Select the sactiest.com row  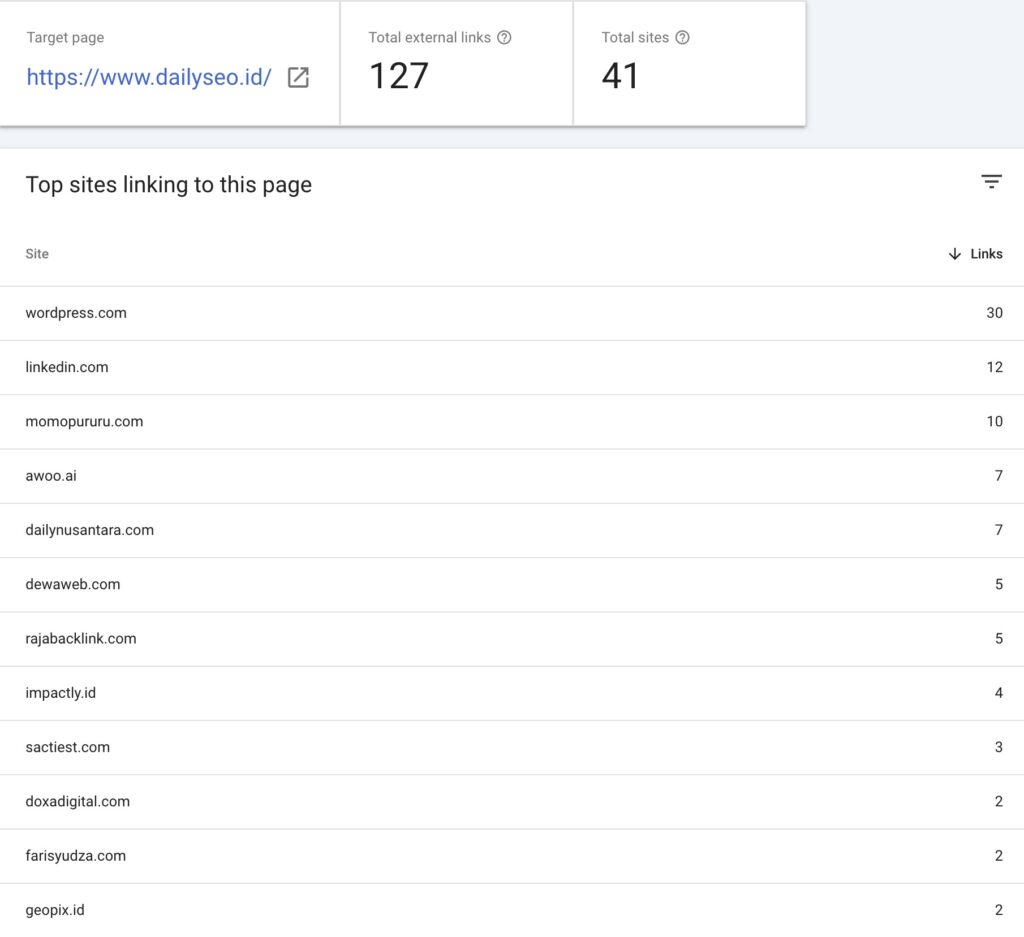512,747
